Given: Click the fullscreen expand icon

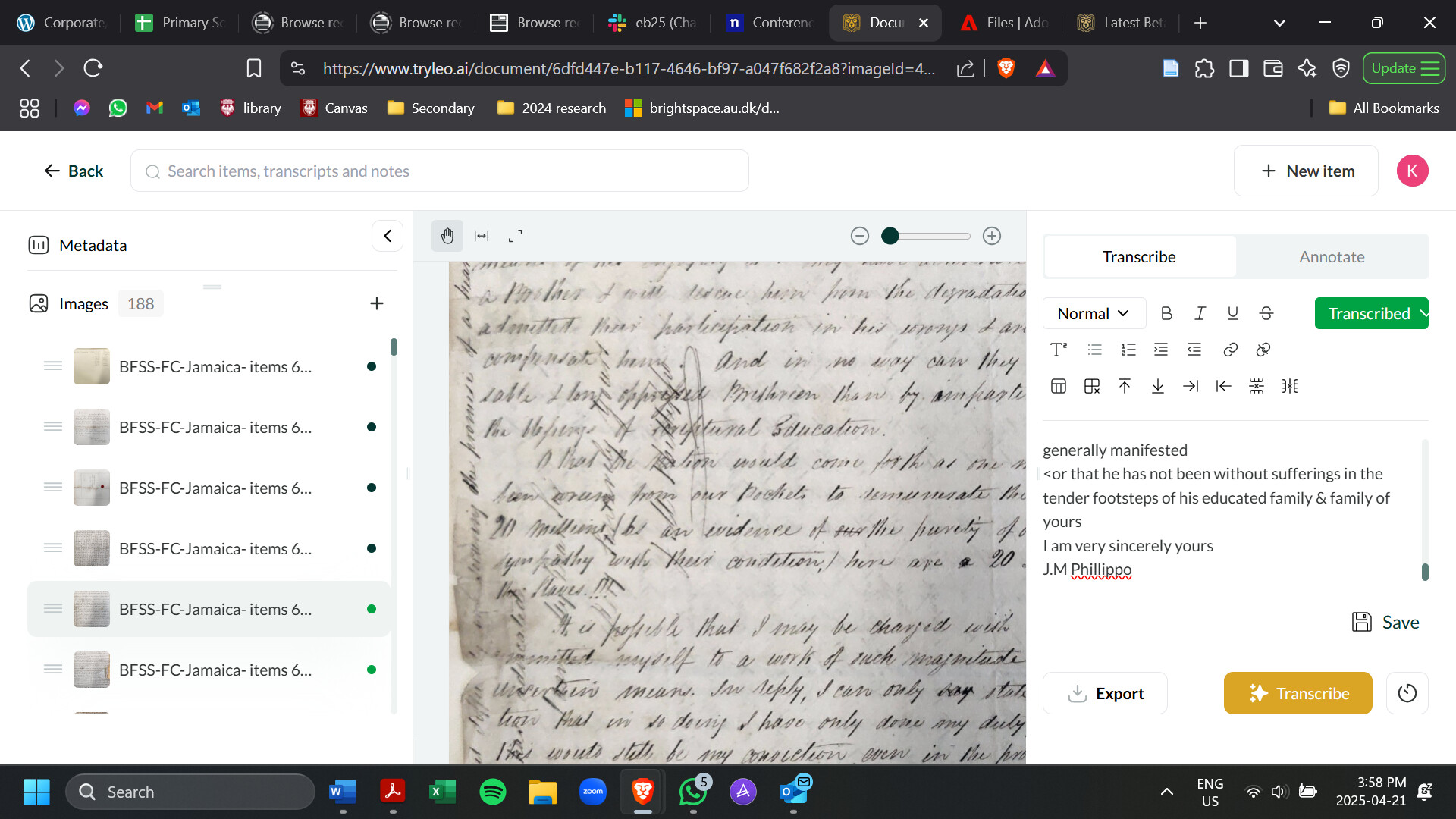Looking at the screenshot, I should click(x=516, y=236).
